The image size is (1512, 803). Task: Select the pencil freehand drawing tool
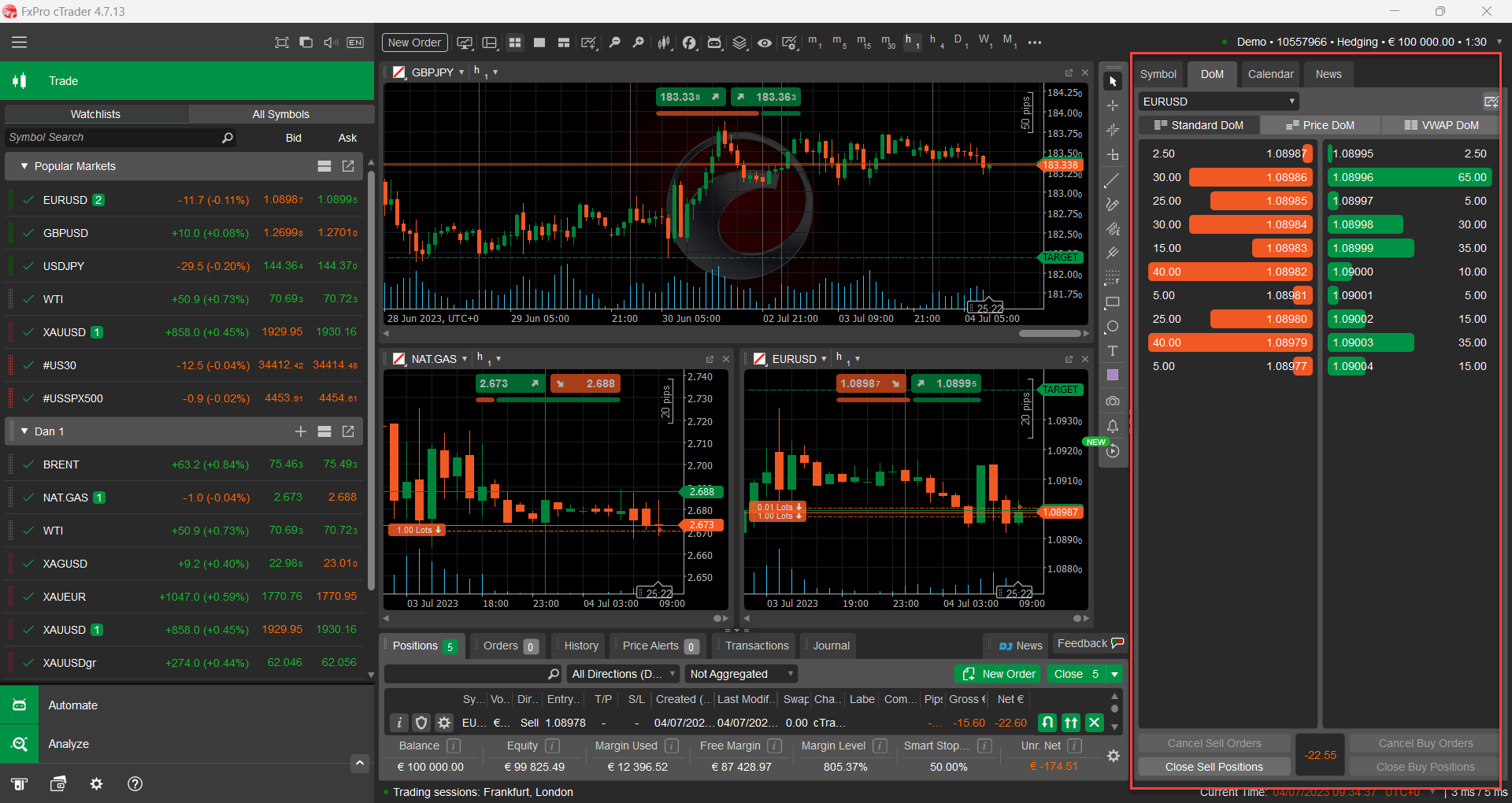point(1113,205)
